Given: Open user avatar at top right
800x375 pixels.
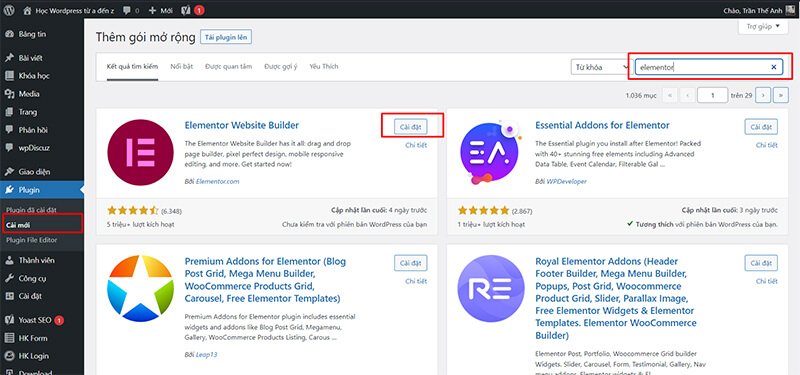Looking at the screenshot, I should coord(790,10).
